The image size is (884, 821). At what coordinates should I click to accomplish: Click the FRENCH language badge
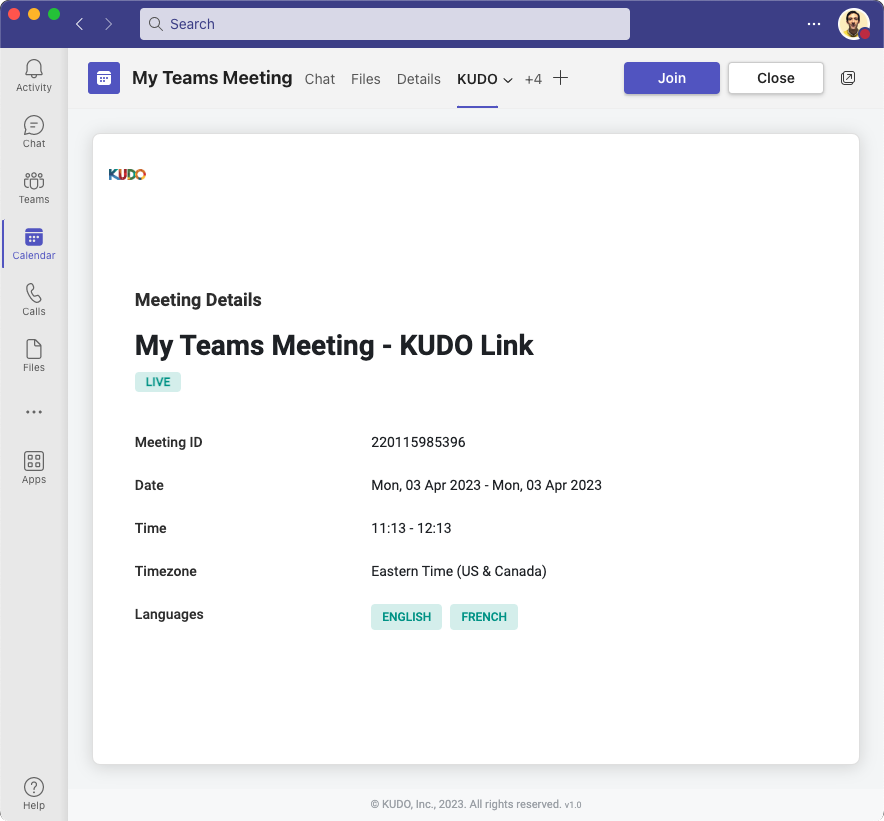tap(484, 616)
